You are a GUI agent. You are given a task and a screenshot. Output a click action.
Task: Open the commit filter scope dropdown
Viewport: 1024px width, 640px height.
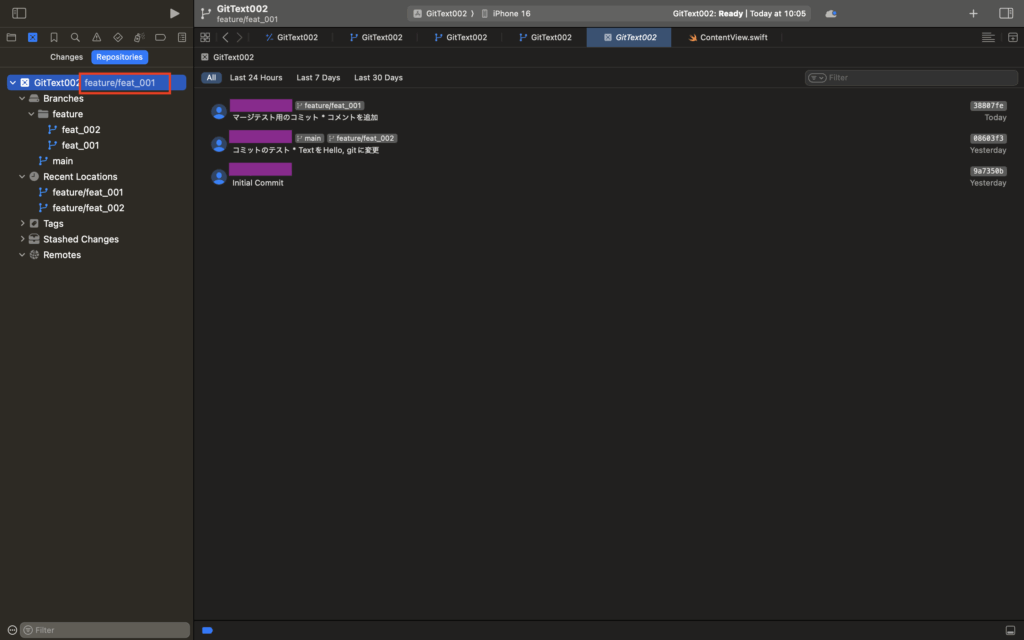pyautogui.click(x=817, y=78)
